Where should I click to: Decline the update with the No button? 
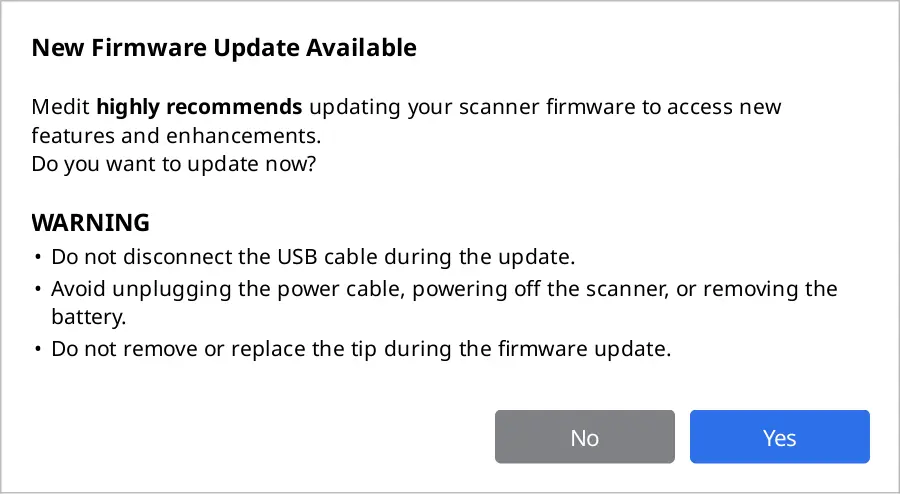(584, 437)
